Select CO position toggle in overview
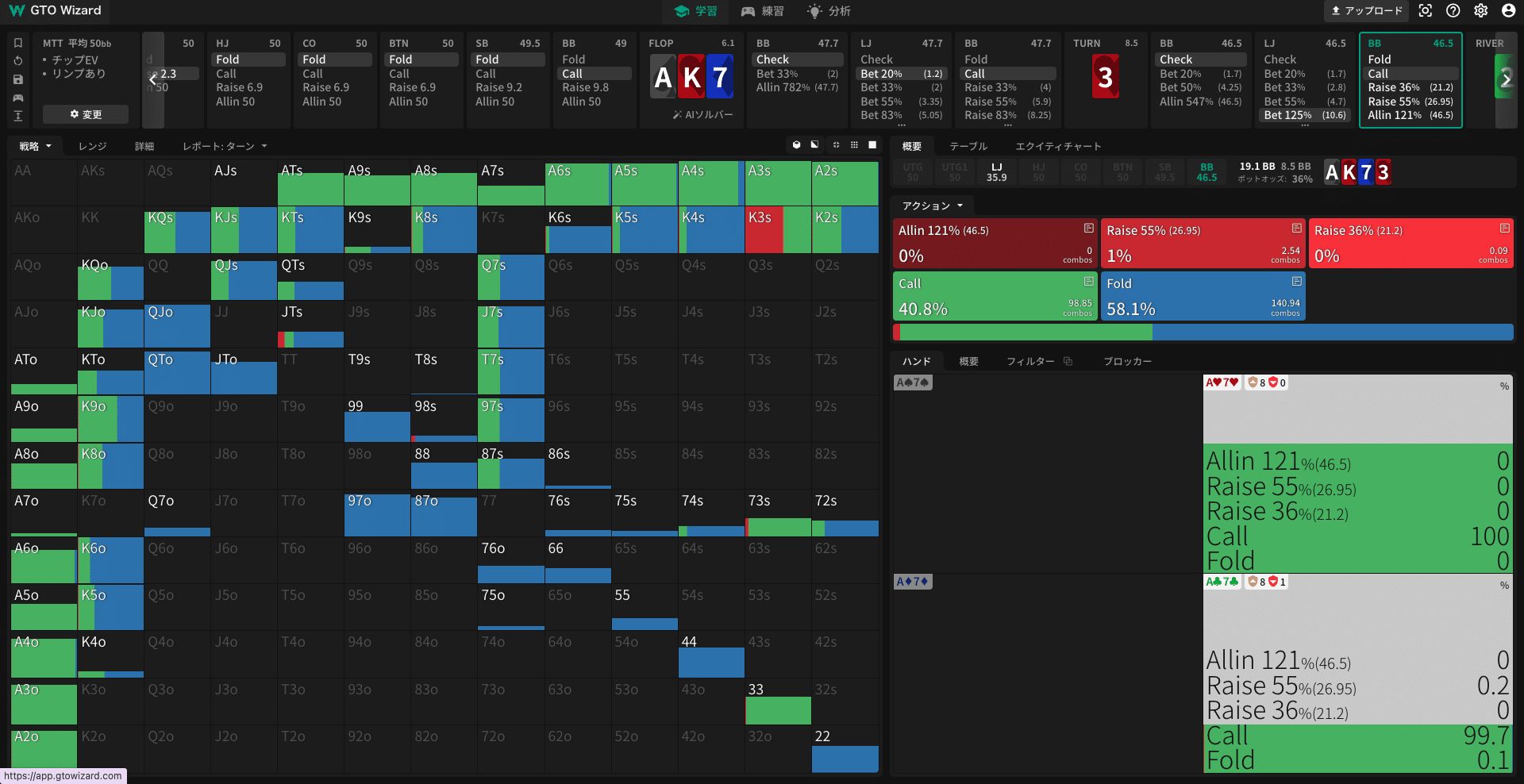 pyautogui.click(x=1080, y=172)
